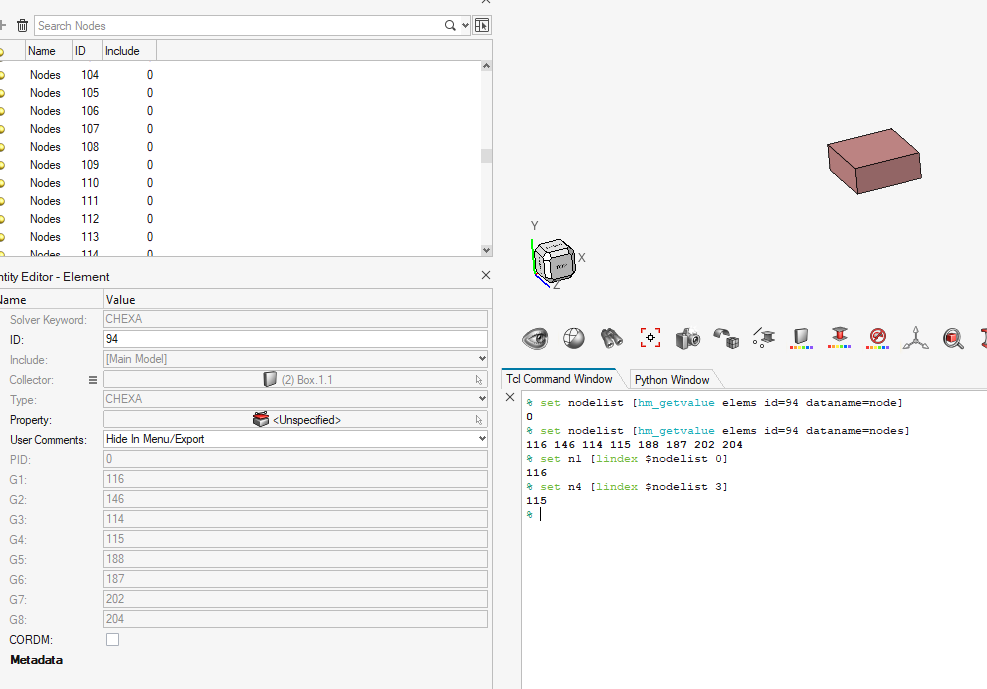Click the G4 field with value 115
The width and height of the screenshot is (987, 689).
pyautogui.click(x=295, y=539)
